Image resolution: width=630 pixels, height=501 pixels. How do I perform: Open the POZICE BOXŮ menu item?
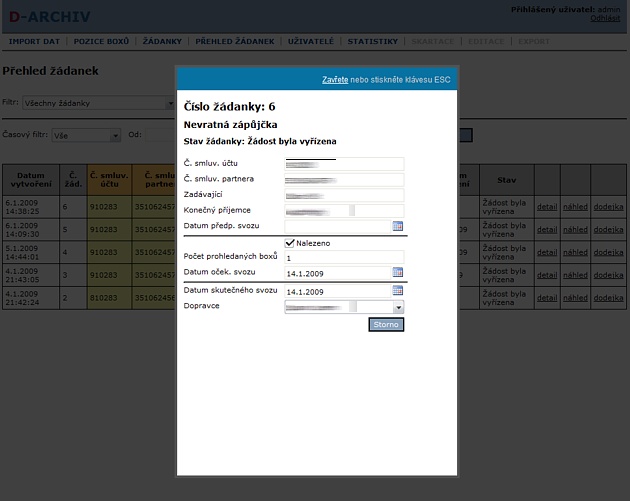click(101, 41)
